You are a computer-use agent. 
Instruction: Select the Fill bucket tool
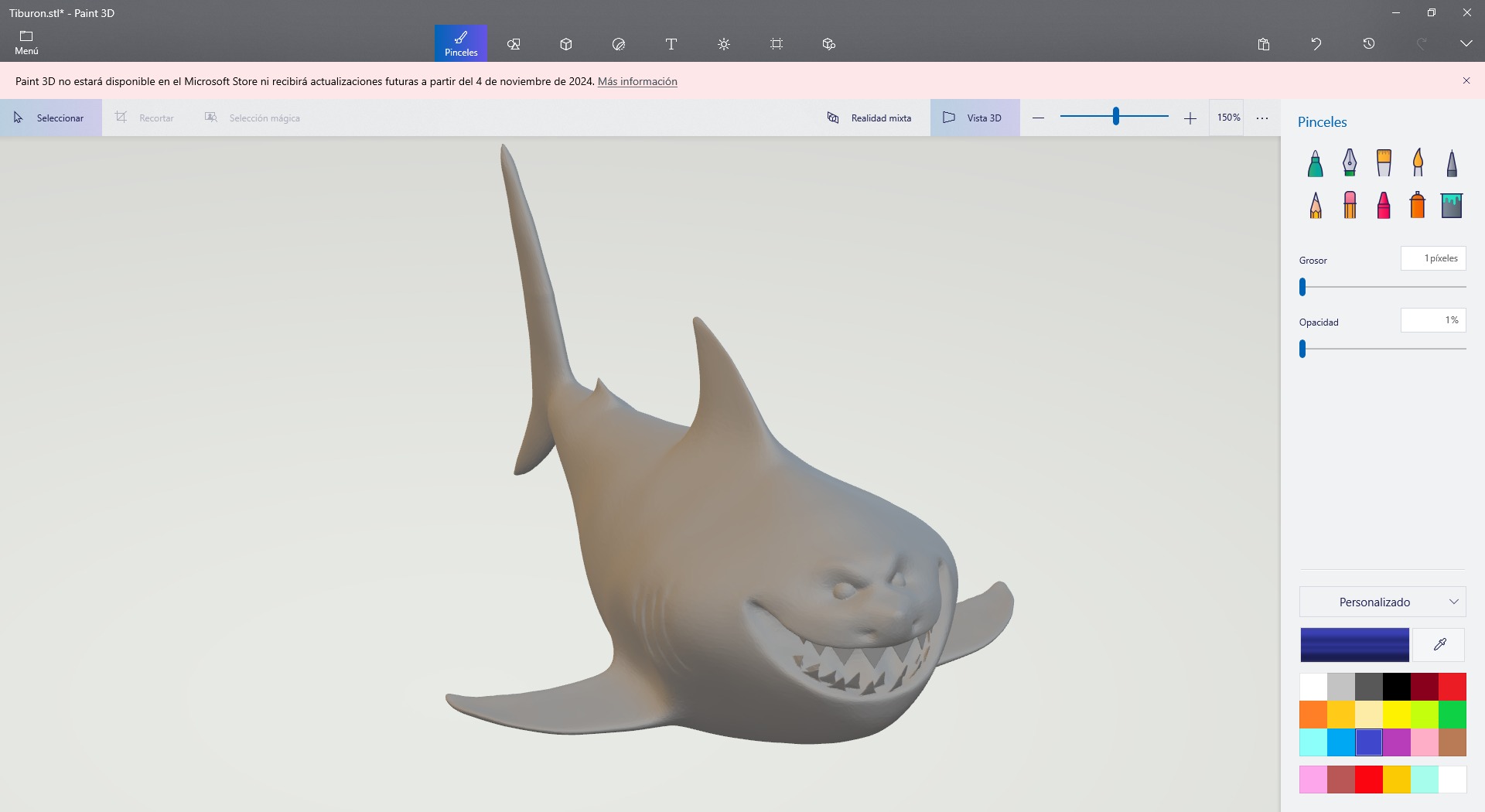coord(1452,206)
